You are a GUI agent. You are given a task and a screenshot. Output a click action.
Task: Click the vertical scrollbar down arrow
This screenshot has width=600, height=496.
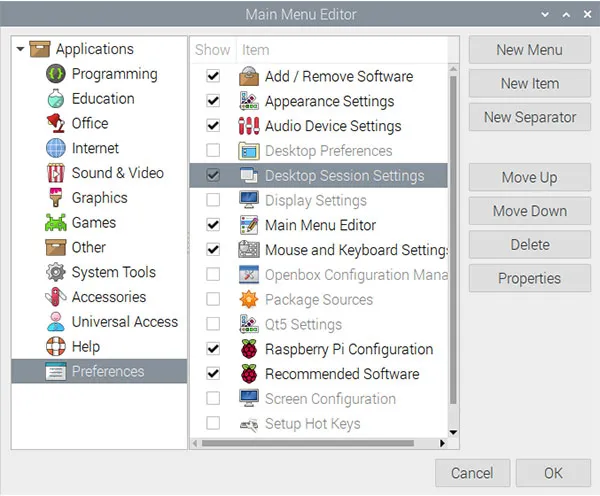453,432
